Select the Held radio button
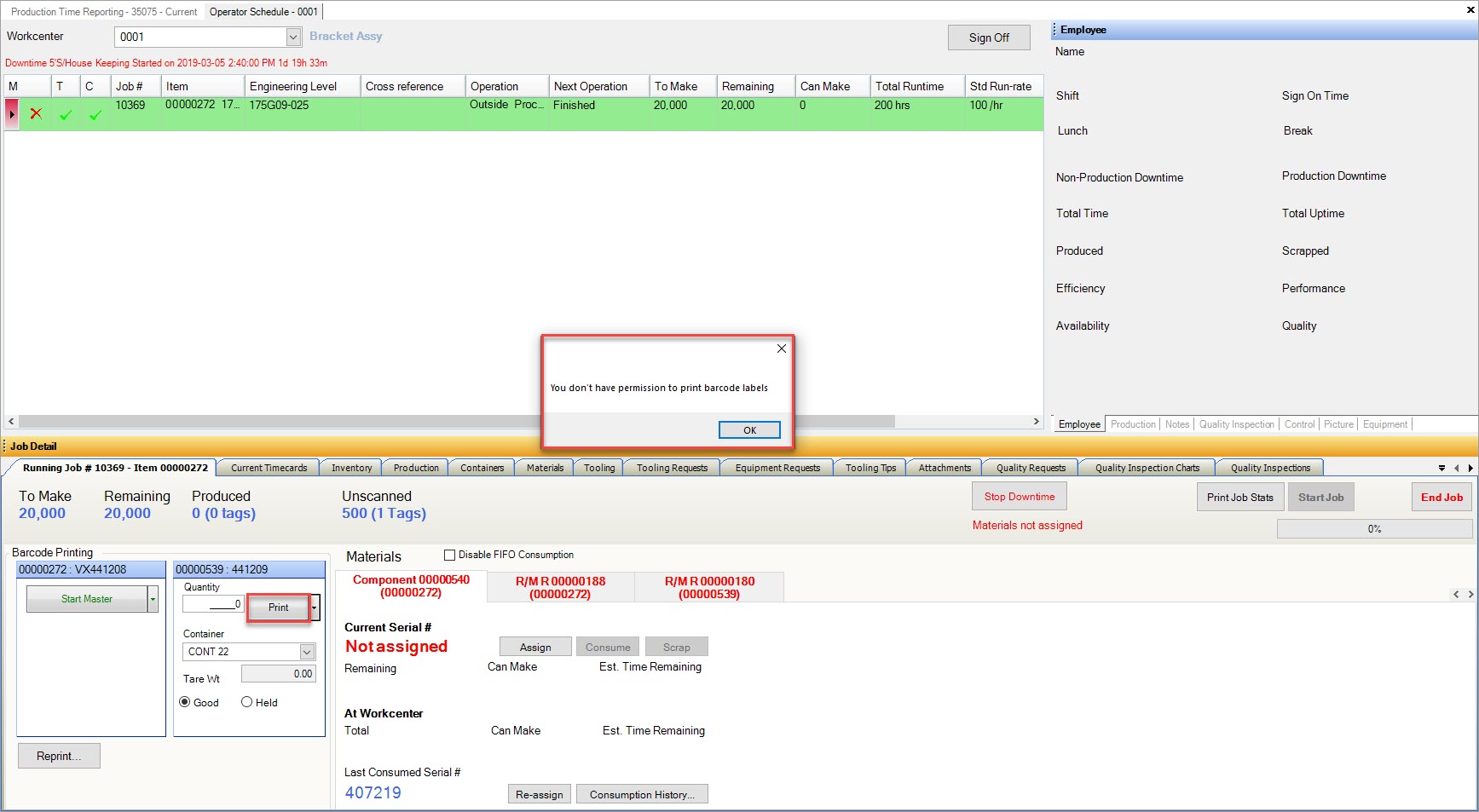The width and height of the screenshot is (1479, 812). [246, 702]
